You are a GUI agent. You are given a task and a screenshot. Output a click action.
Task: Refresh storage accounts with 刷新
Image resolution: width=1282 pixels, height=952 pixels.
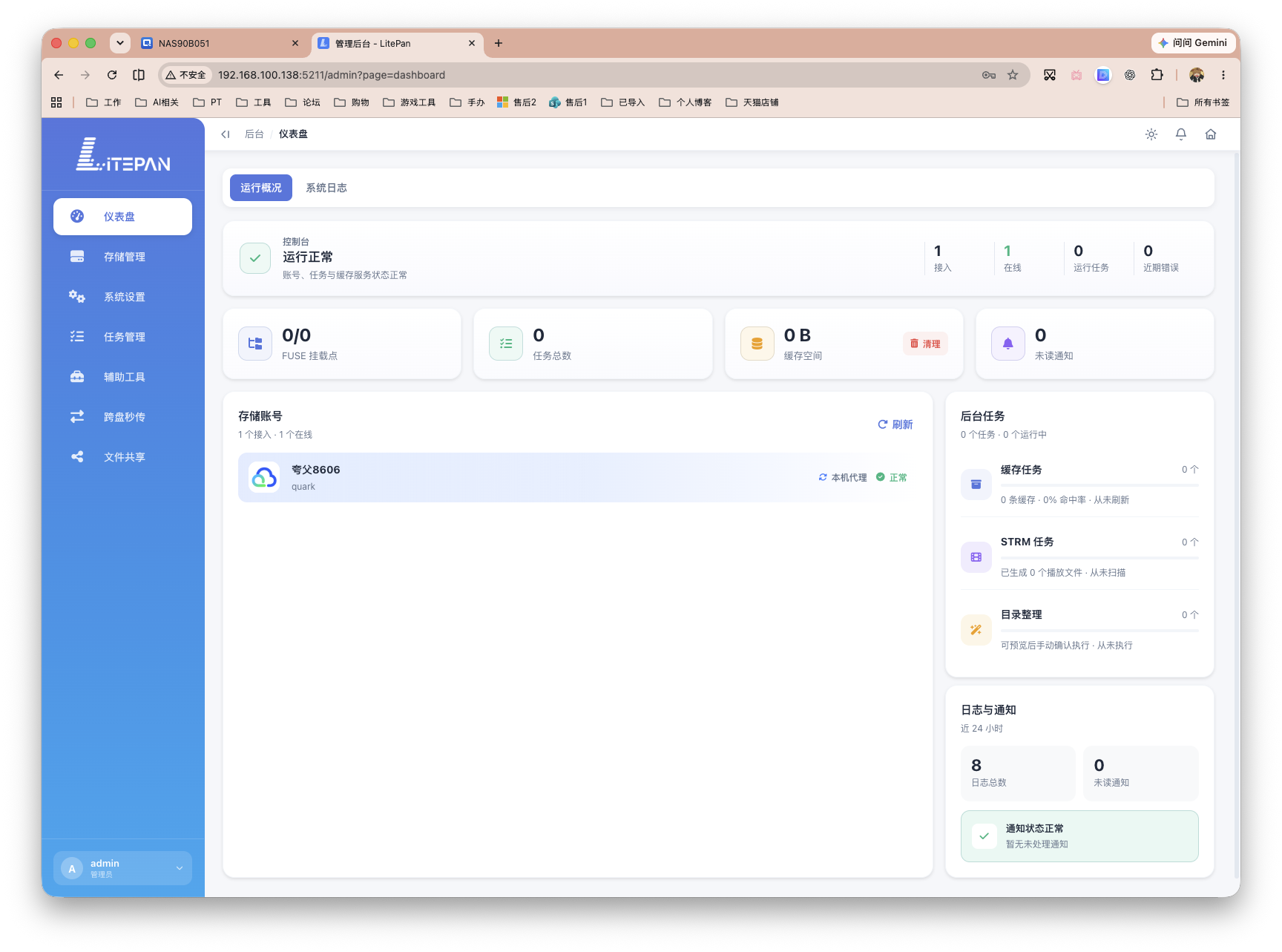(895, 424)
